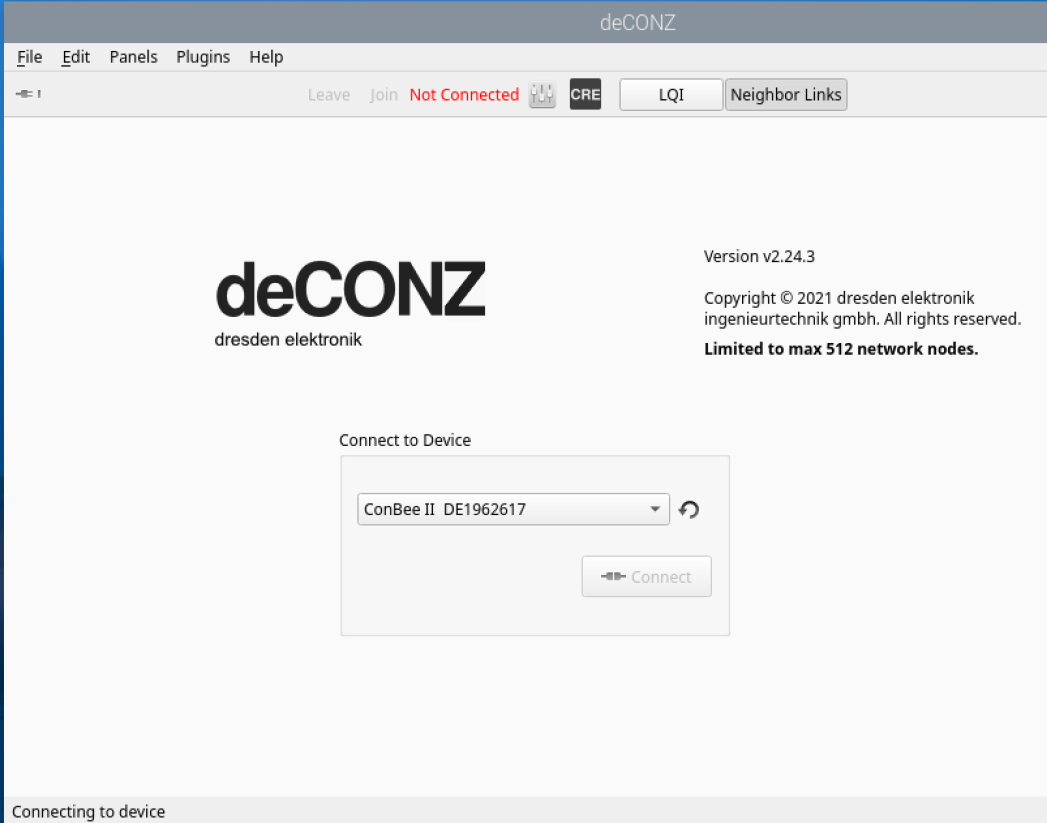Viewport: 1047px width, 823px height.
Task: Click the deCONZ window title bar
Action: 526,22
